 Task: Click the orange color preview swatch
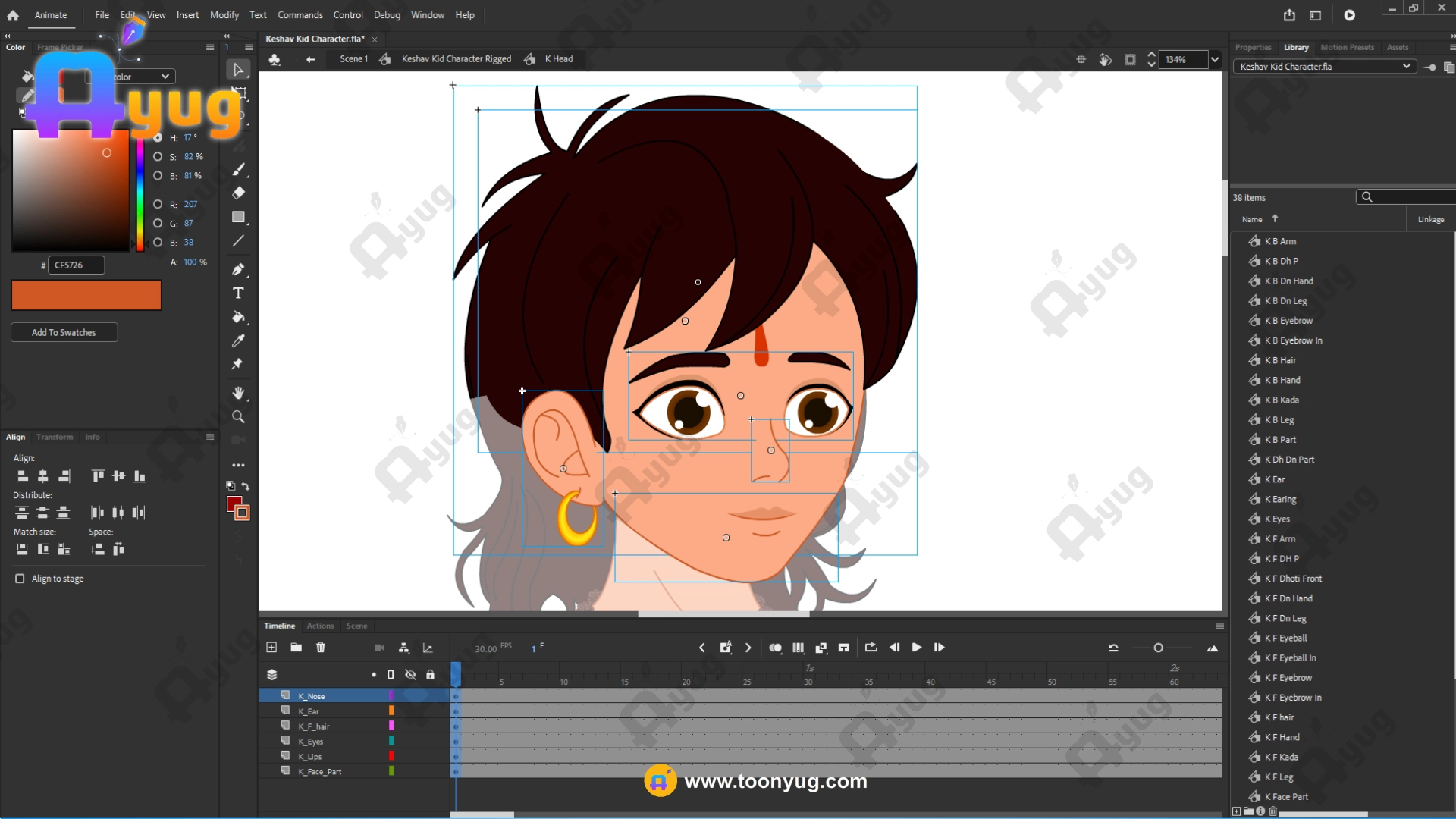86,296
